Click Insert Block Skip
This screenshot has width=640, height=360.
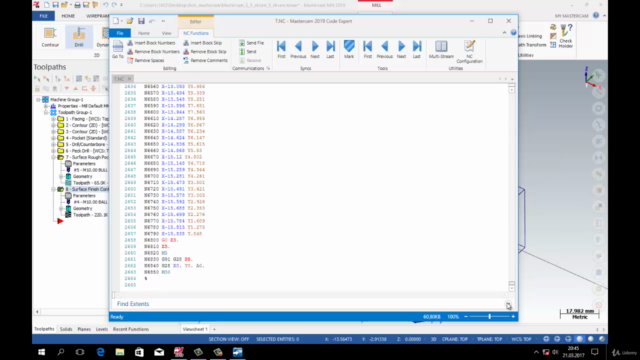202,43
